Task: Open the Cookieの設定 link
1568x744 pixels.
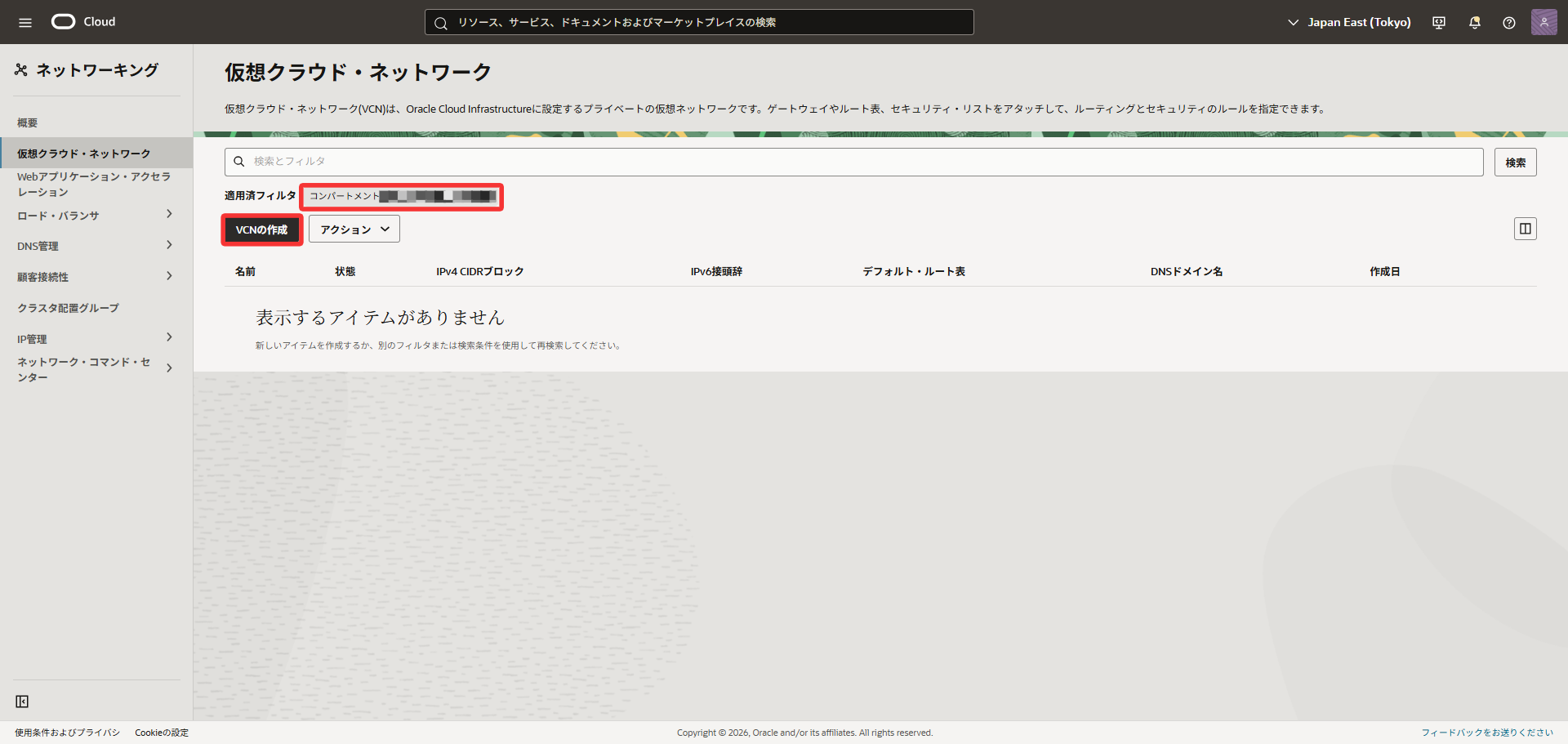Action: (162, 733)
